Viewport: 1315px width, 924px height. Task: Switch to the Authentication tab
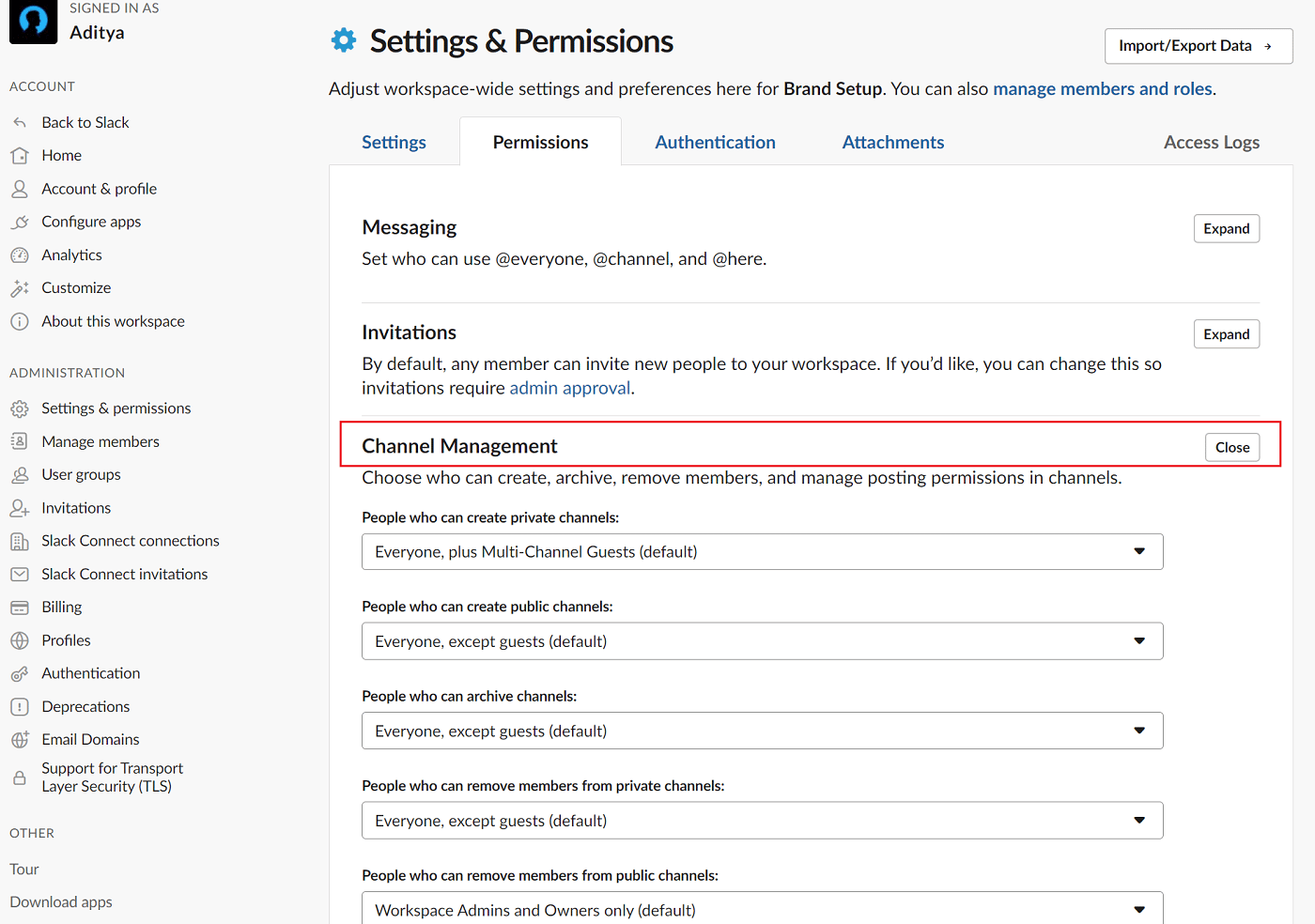click(715, 143)
